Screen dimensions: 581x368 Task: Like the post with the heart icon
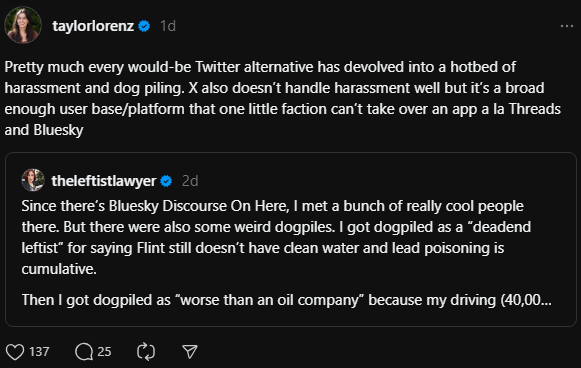pyautogui.click(x=15, y=351)
